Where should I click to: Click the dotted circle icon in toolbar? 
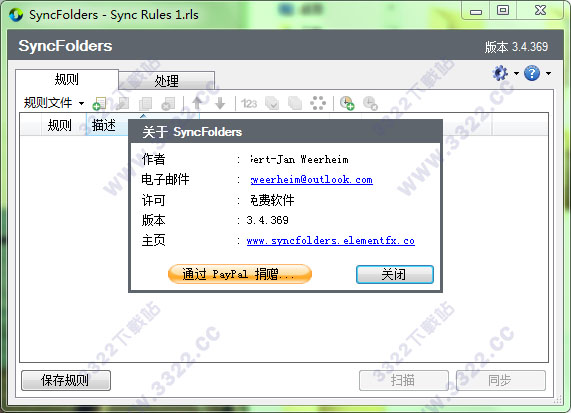(x=318, y=103)
